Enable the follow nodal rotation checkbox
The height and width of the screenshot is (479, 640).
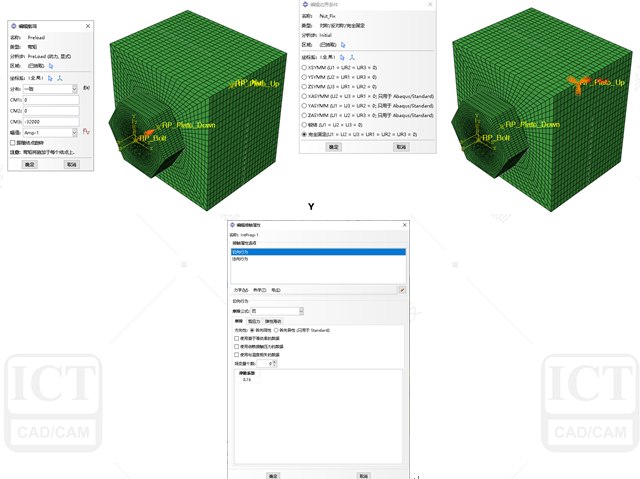coord(12,142)
